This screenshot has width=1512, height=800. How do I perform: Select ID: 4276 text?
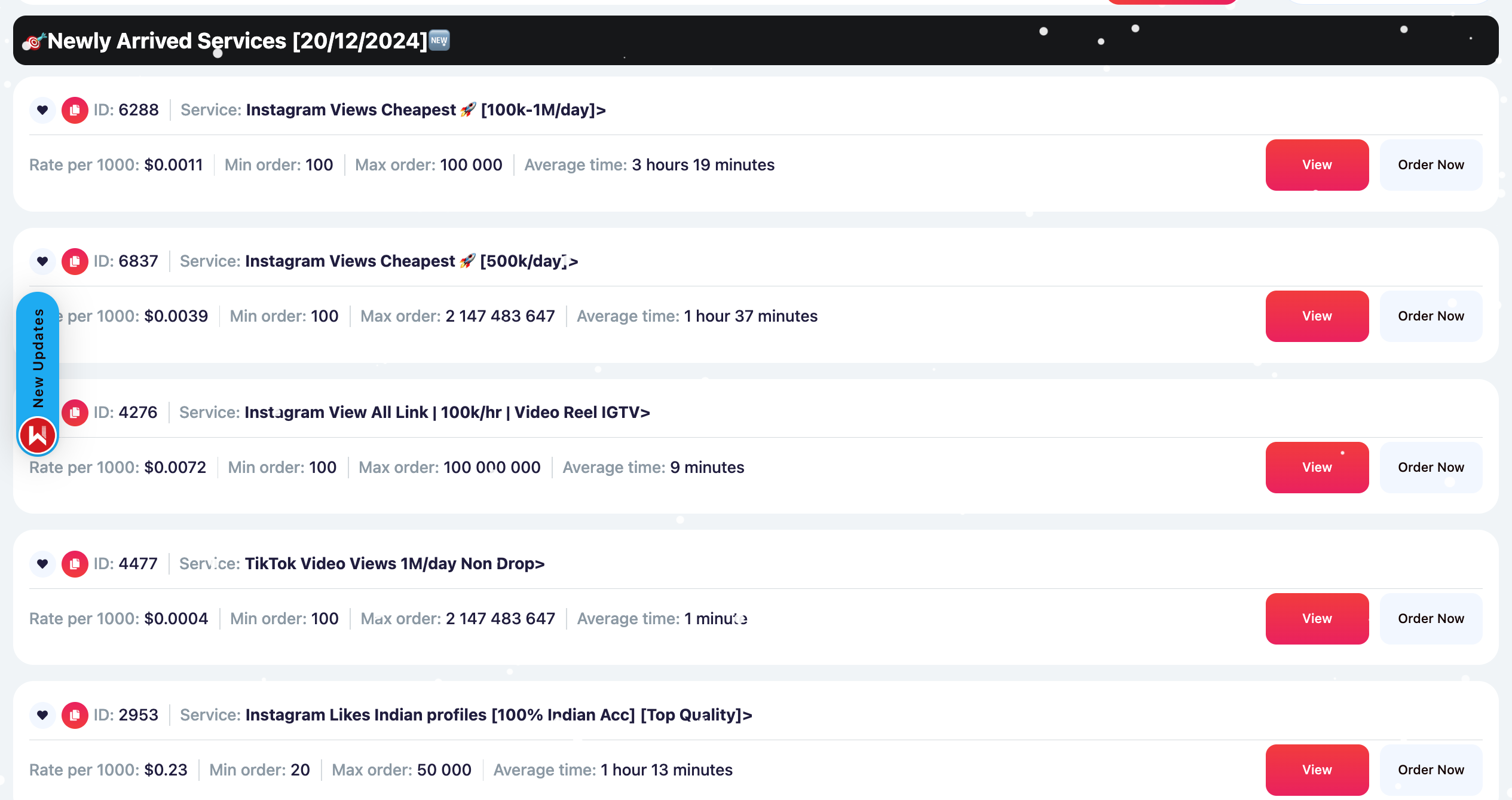(126, 413)
